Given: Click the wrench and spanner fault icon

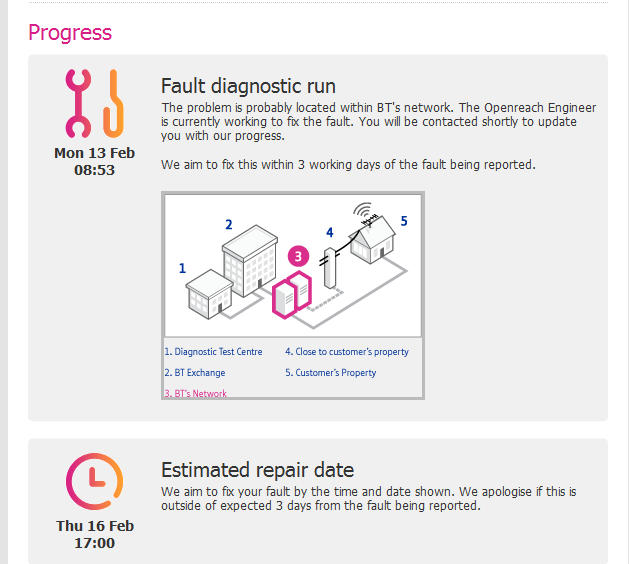Looking at the screenshot, I should tap(93, 104).
